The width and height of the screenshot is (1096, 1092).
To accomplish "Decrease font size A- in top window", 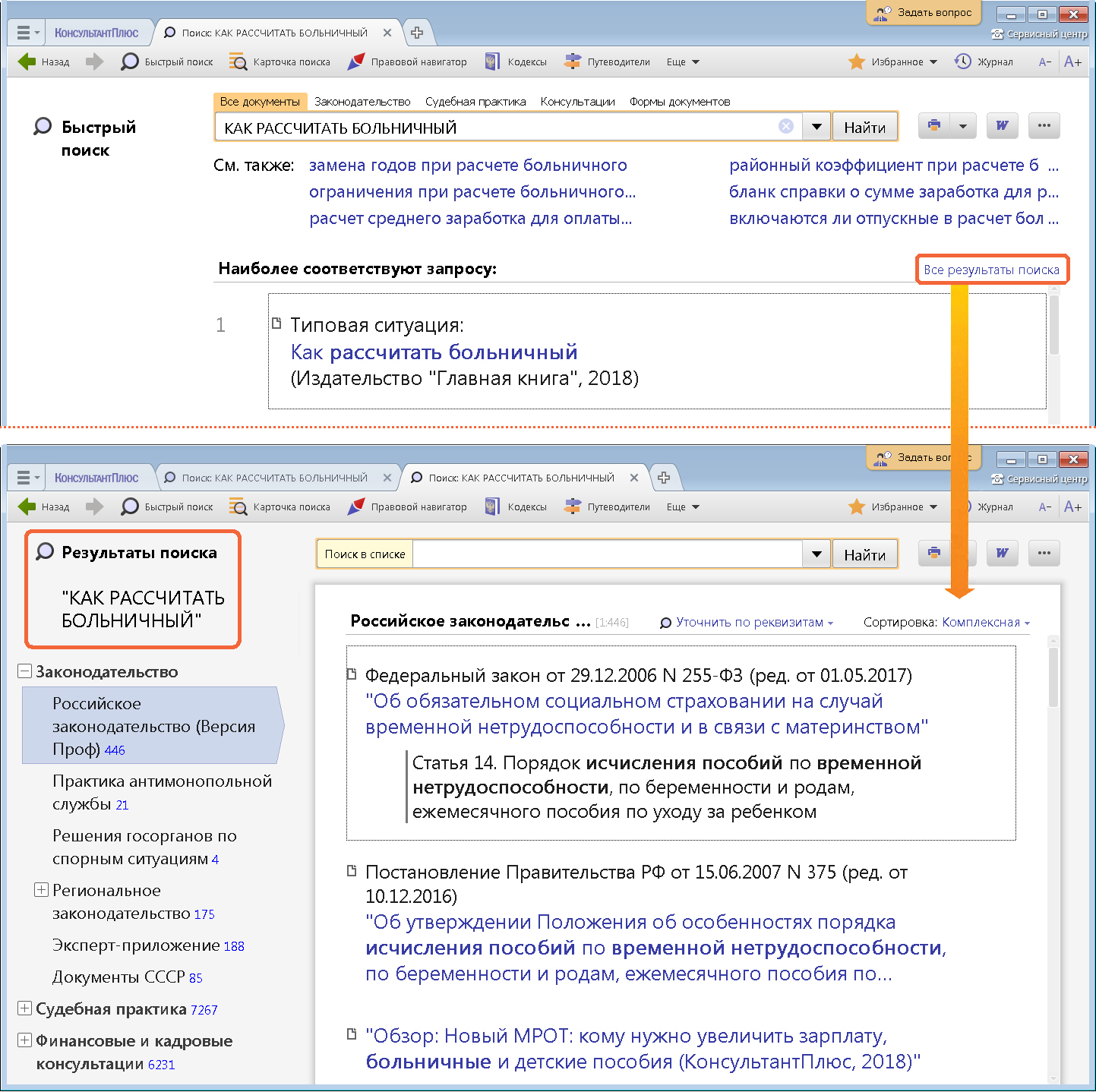I will point(1045,62).
